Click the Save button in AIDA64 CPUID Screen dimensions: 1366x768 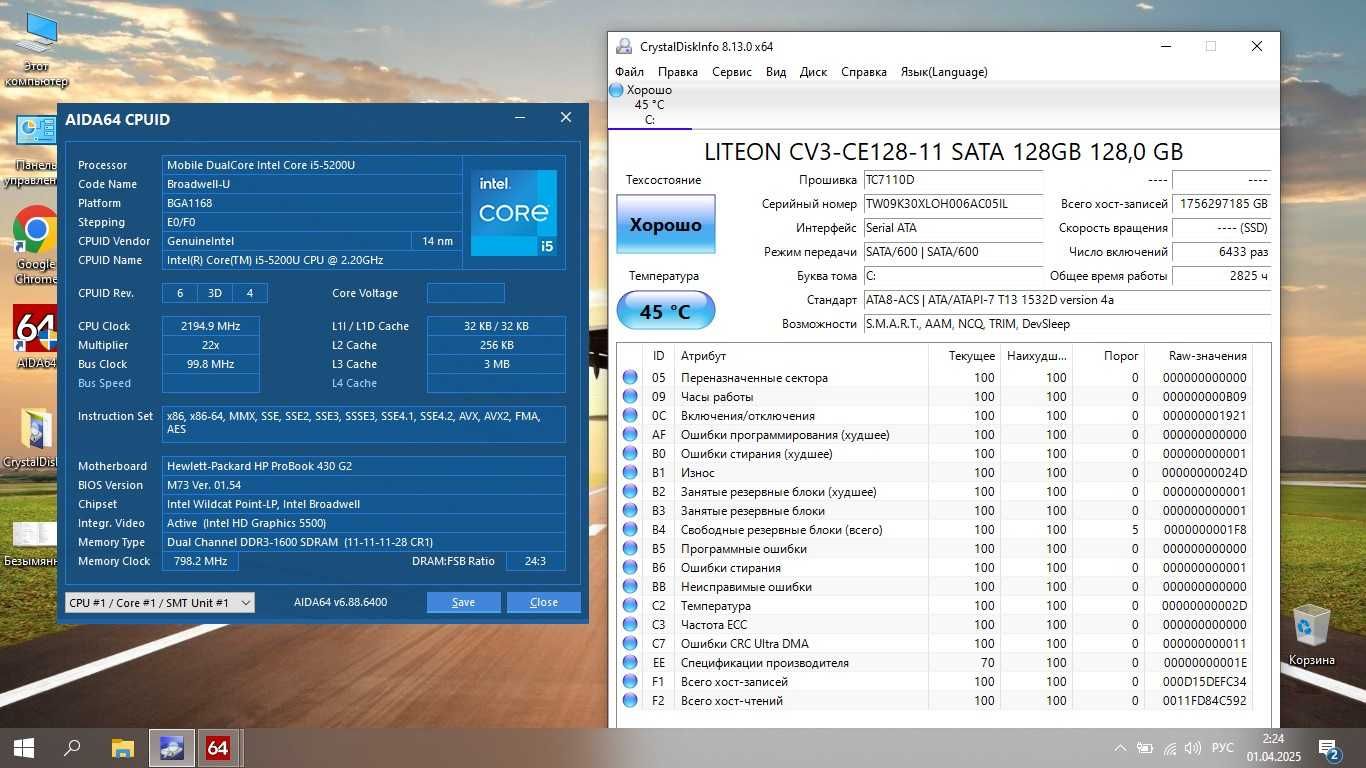pos(463,602)
